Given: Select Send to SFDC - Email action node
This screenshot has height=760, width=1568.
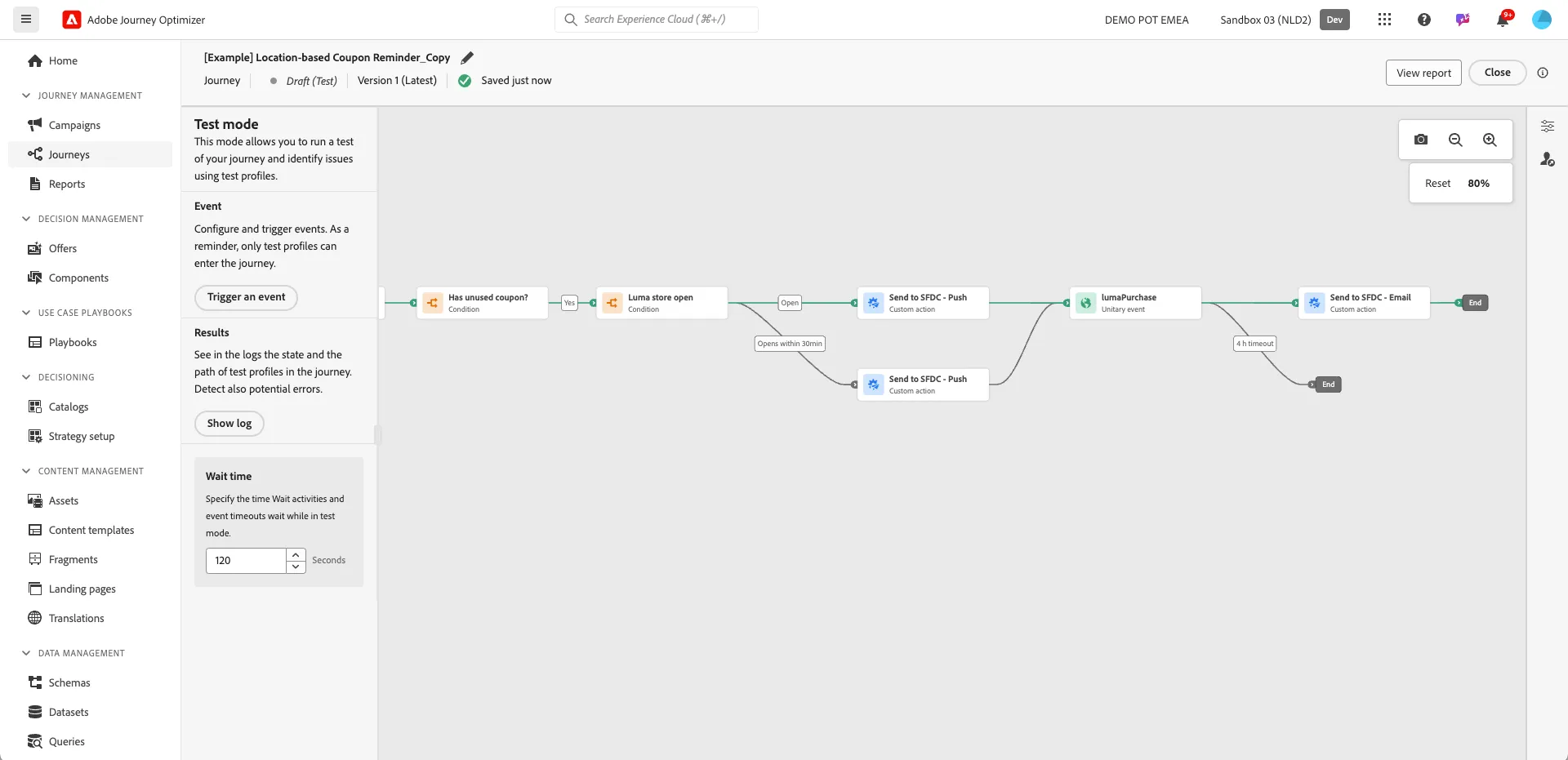Looking at the screenshot, I should [x=1364, y=303].
